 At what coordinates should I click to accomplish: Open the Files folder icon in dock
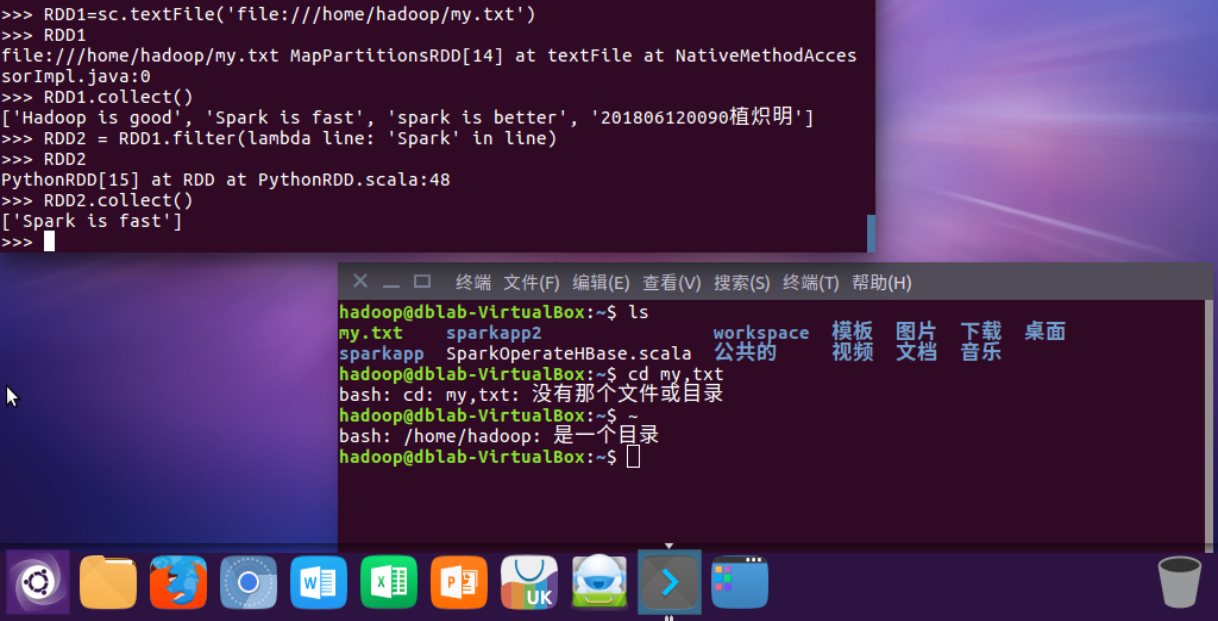[x=108, y=582]
